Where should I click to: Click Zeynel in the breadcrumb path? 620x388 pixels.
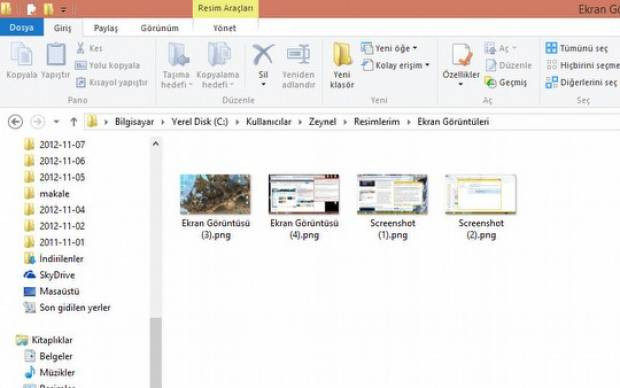click(x=322, y=122)
